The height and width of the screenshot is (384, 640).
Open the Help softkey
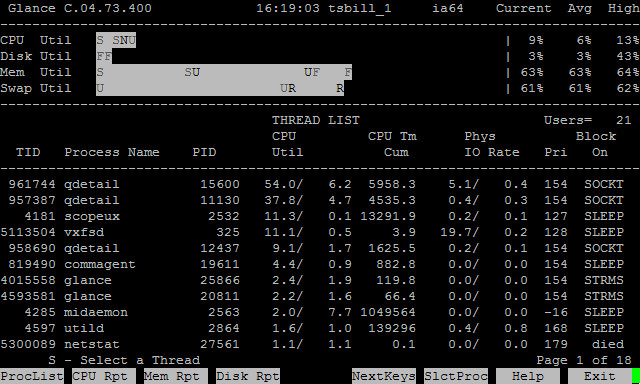(x=528, y=376)
